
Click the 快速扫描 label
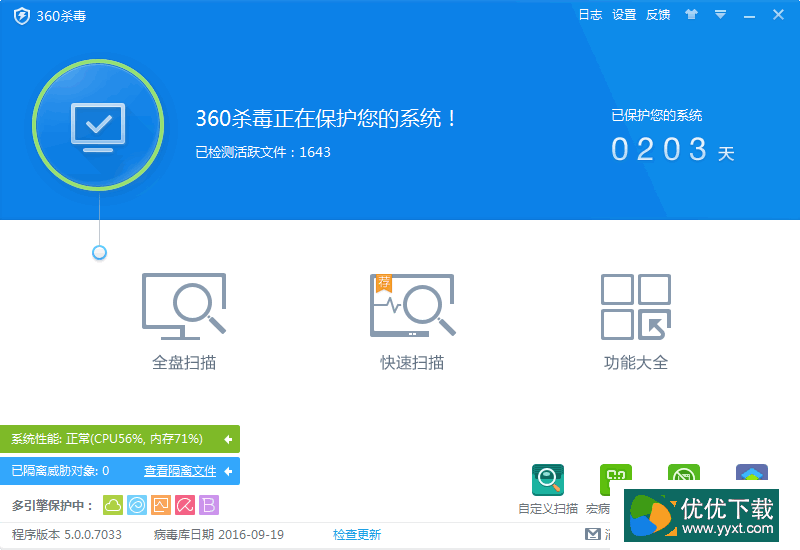pyautogui.click(x=412, y=363)
